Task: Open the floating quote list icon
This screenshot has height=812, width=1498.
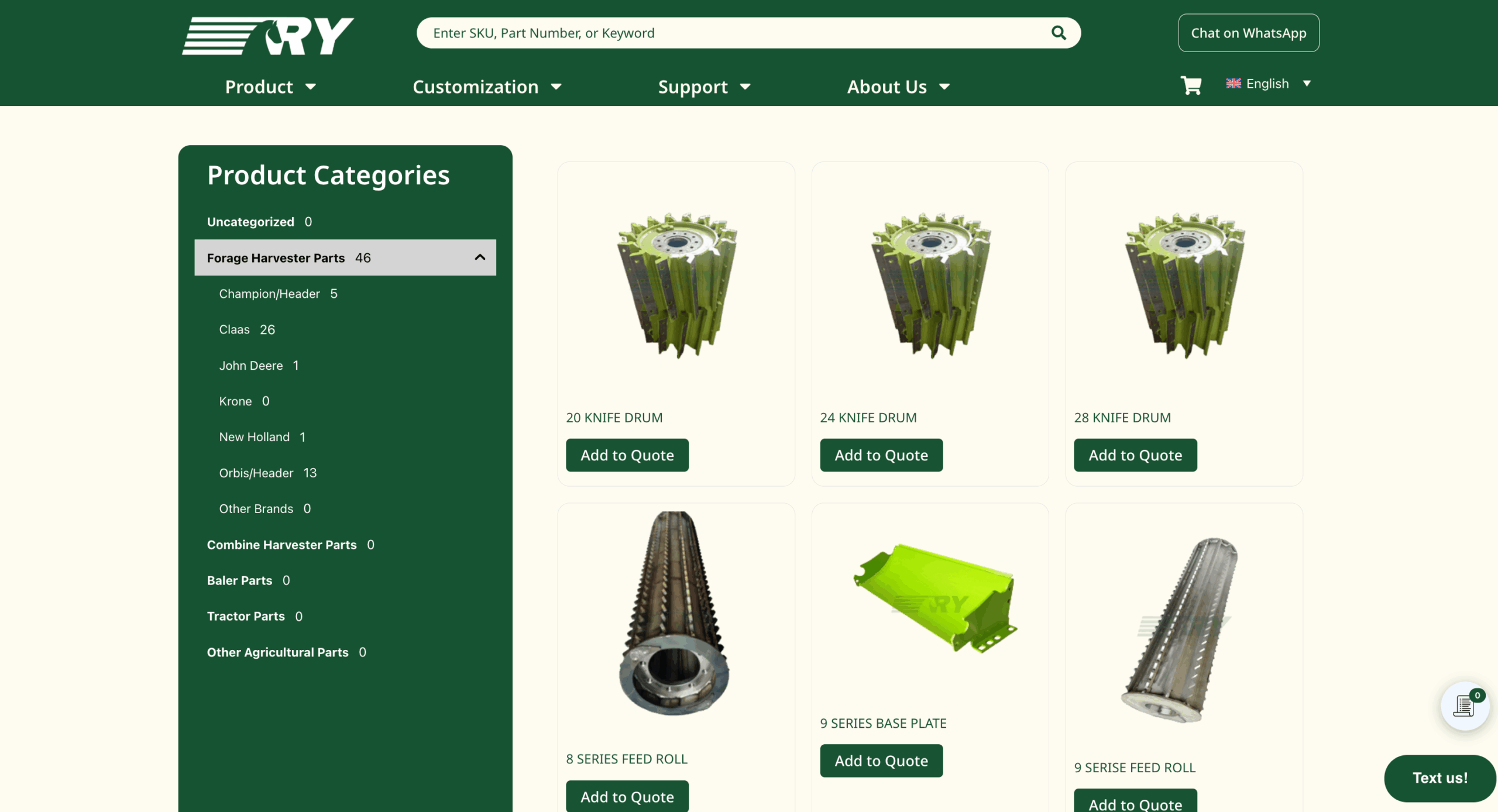Action: 1464,706
